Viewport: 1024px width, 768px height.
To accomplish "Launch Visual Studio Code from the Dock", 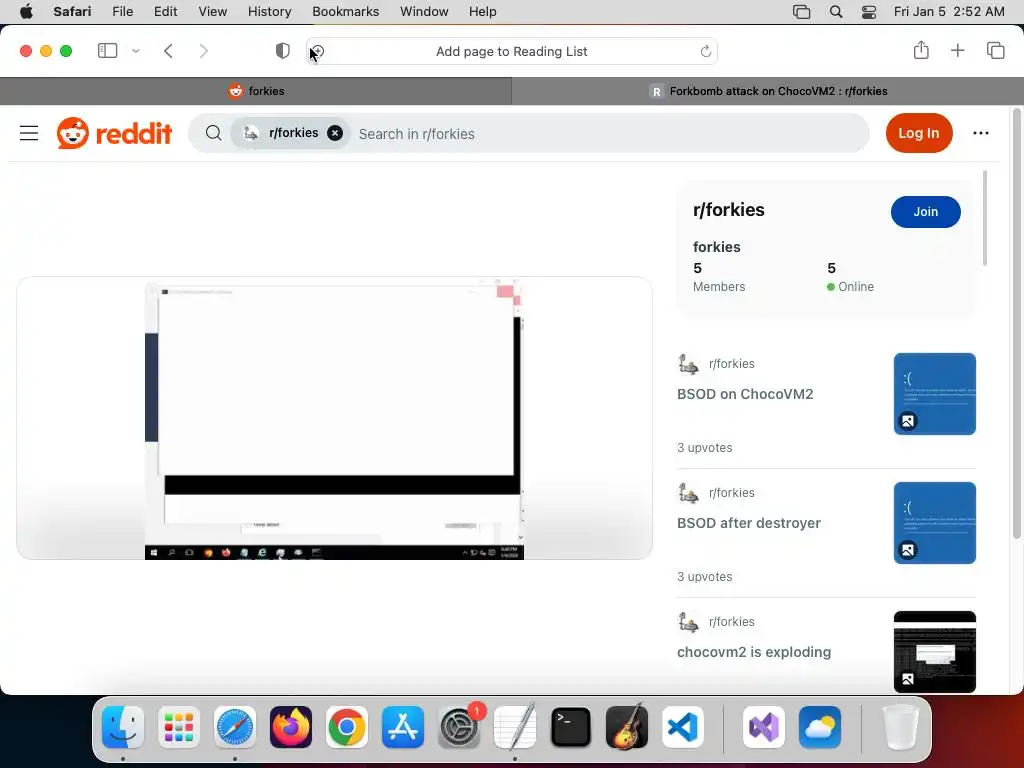I will [682, 727].
